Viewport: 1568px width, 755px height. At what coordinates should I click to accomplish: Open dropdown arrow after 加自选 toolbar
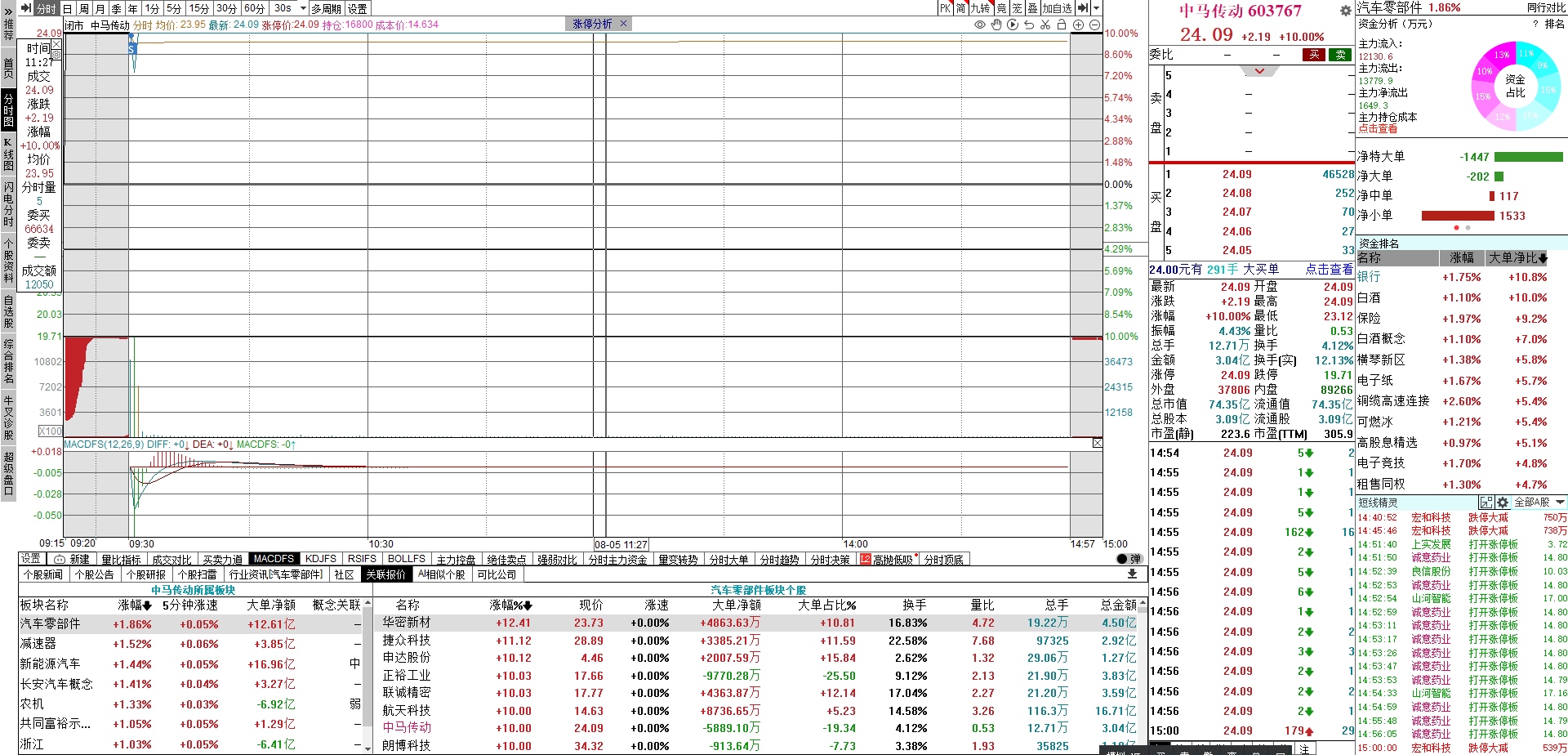click(1096, 8)
